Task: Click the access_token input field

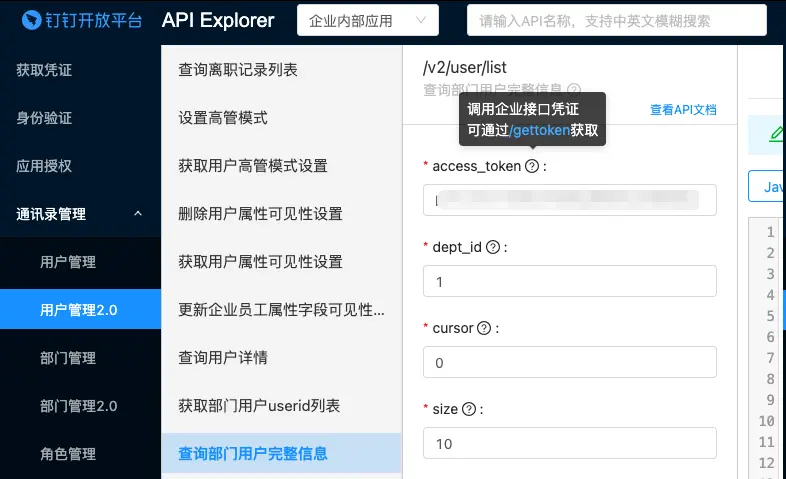Action: (x=569, y=200)
